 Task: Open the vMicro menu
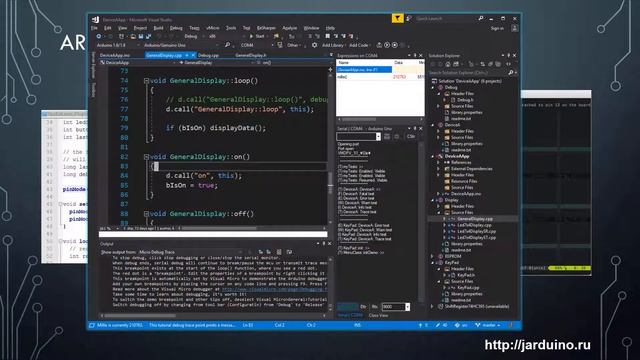pyautogui.click(x=213, y=28)
